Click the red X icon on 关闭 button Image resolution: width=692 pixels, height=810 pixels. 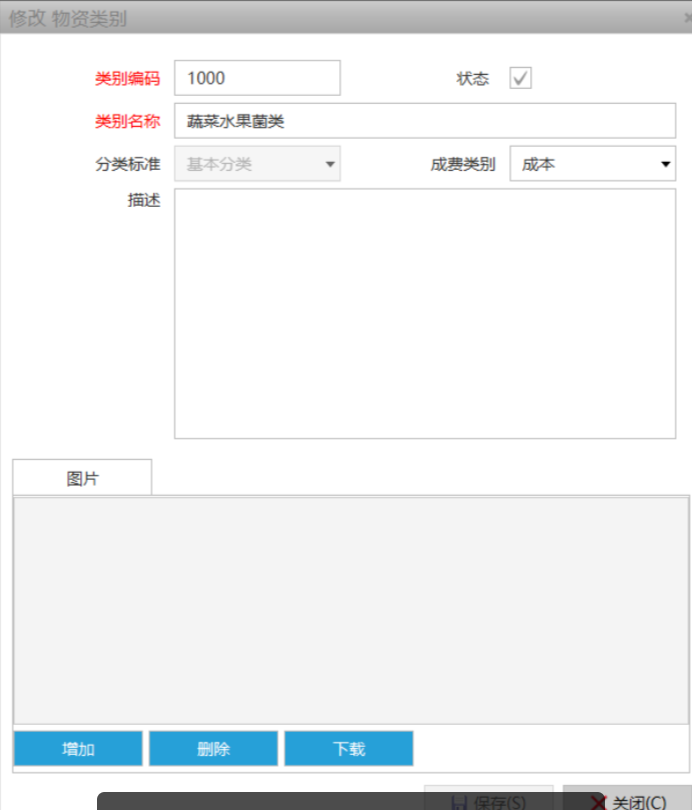coord(598,802)
